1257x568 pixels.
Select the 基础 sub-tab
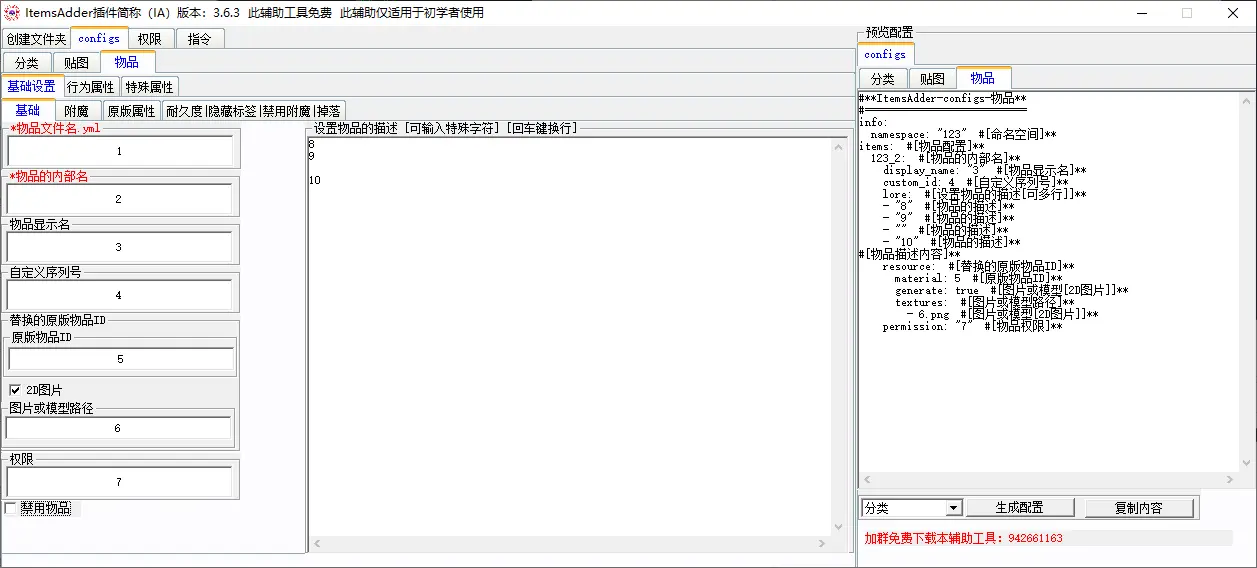[28, 110]
